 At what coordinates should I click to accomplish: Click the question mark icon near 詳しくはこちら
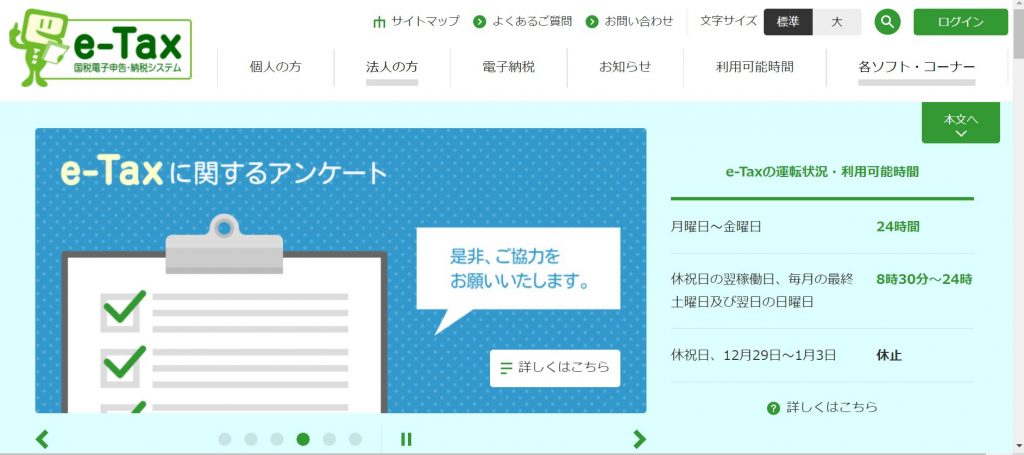(x=773, y=409)
